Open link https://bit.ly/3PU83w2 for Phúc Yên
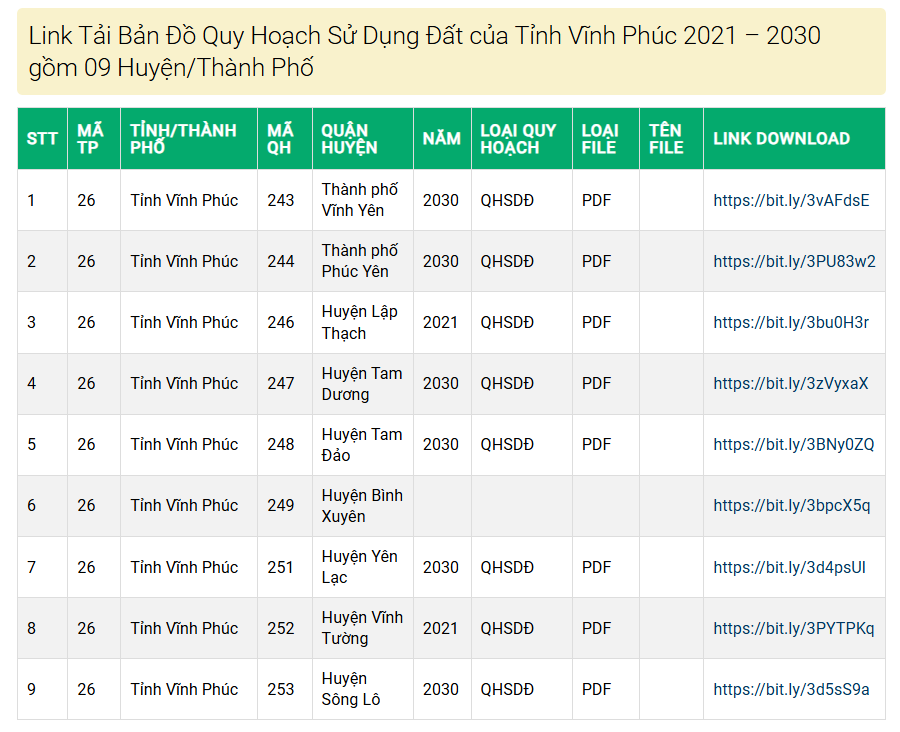This screenshot has height=732, width=900. [793, 261]
